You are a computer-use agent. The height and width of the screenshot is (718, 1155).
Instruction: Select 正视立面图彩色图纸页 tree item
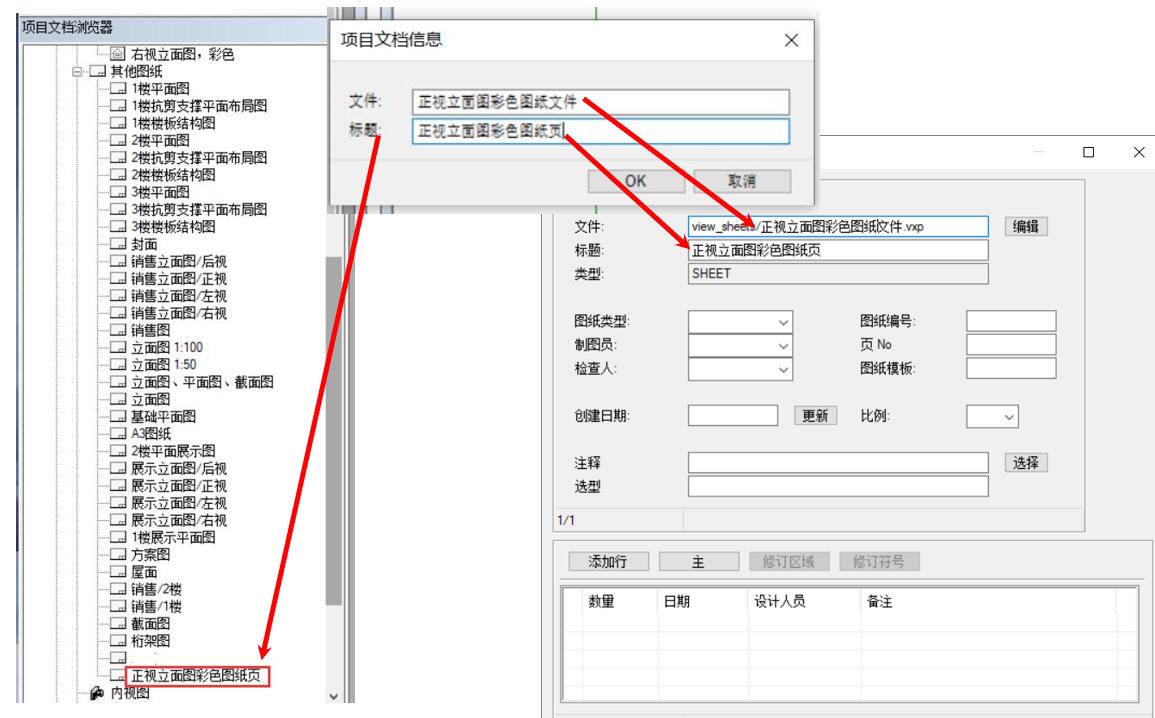pyautogui.click(x=195, y=676)
